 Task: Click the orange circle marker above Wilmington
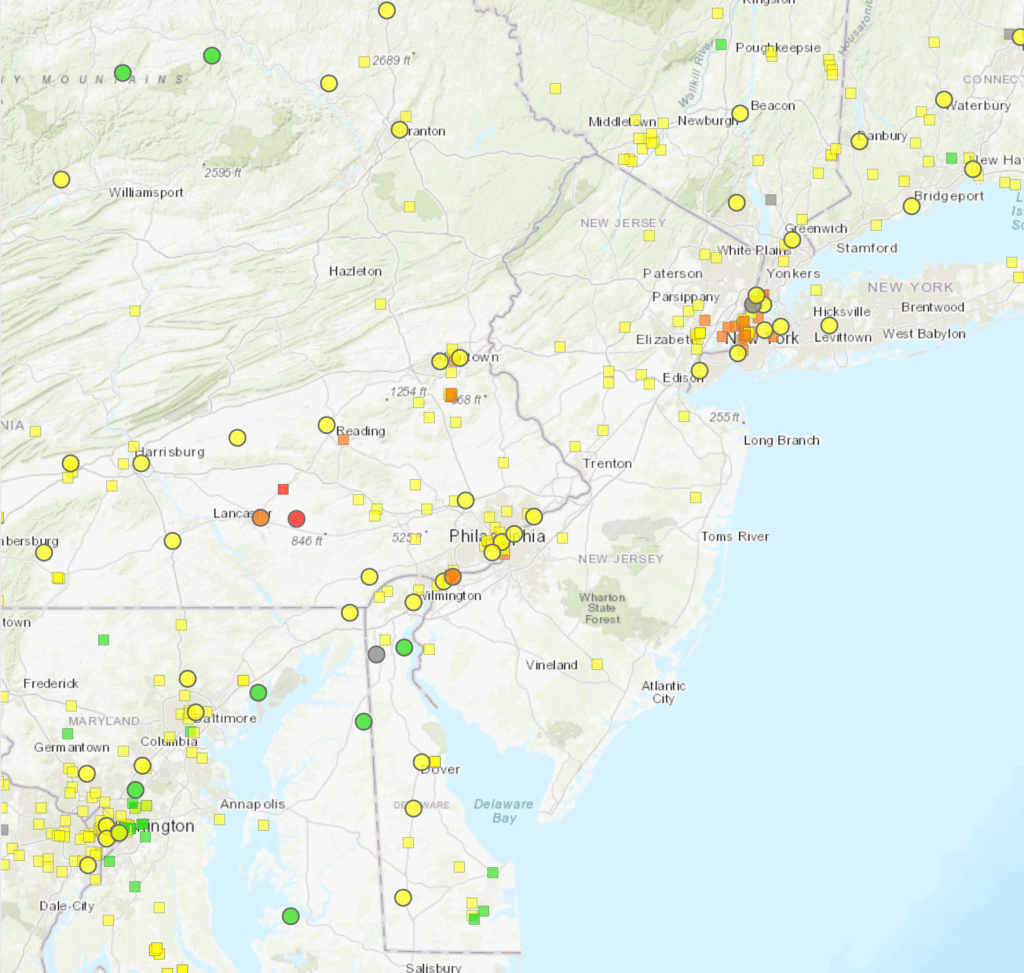click(x=453, y=576)
